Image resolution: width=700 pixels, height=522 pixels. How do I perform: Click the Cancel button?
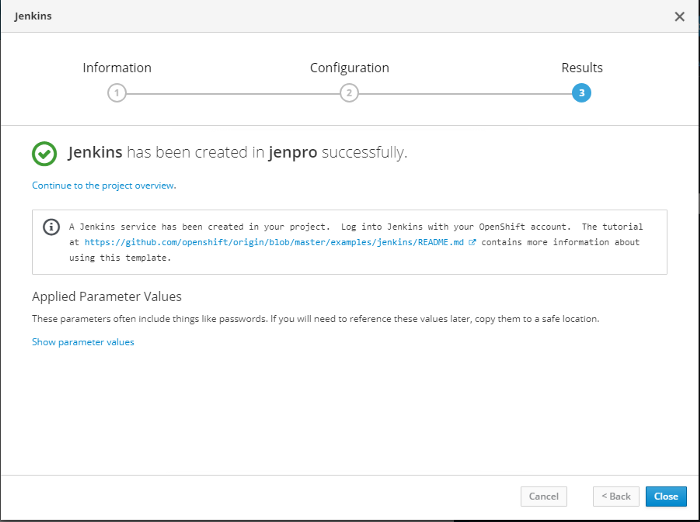pyautogui.click(x=544, y=497)
